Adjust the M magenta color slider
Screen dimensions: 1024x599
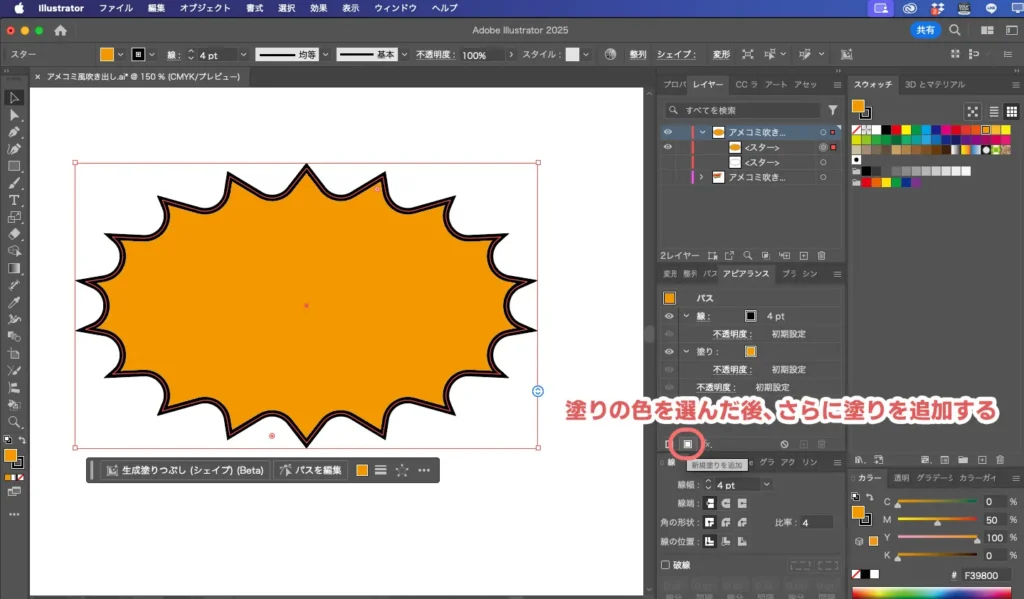937,521
